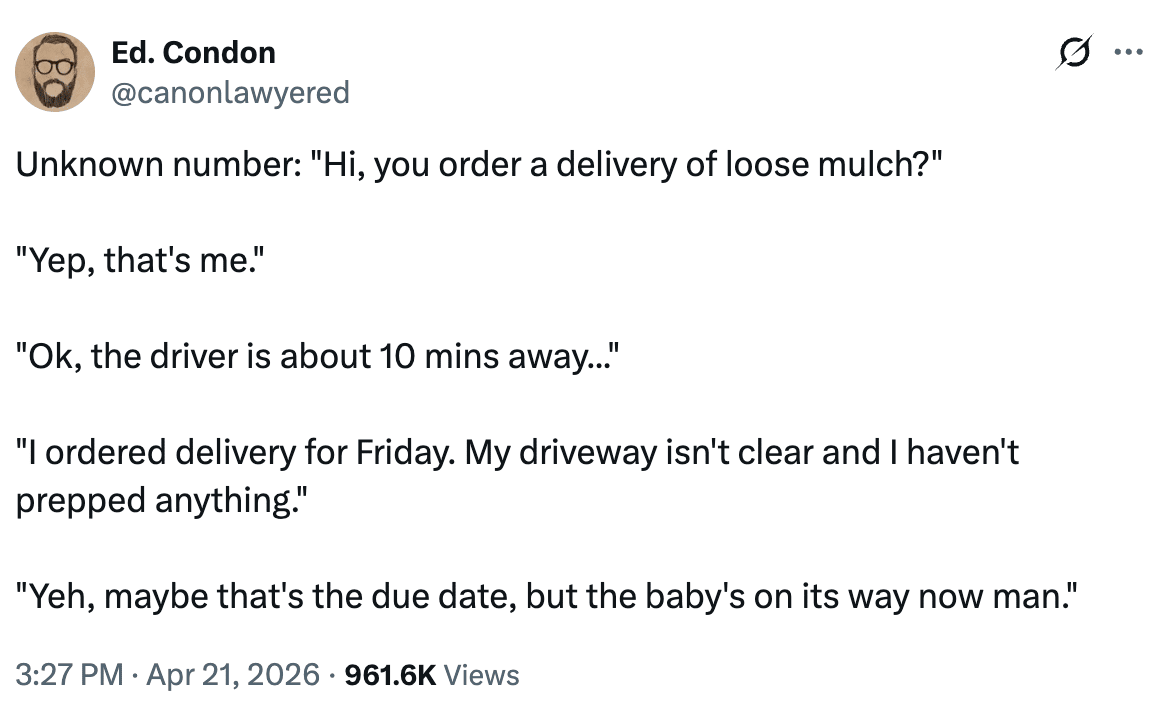
Task: Open the Ed. Condon display name link
Action: [x=194, y=52]
